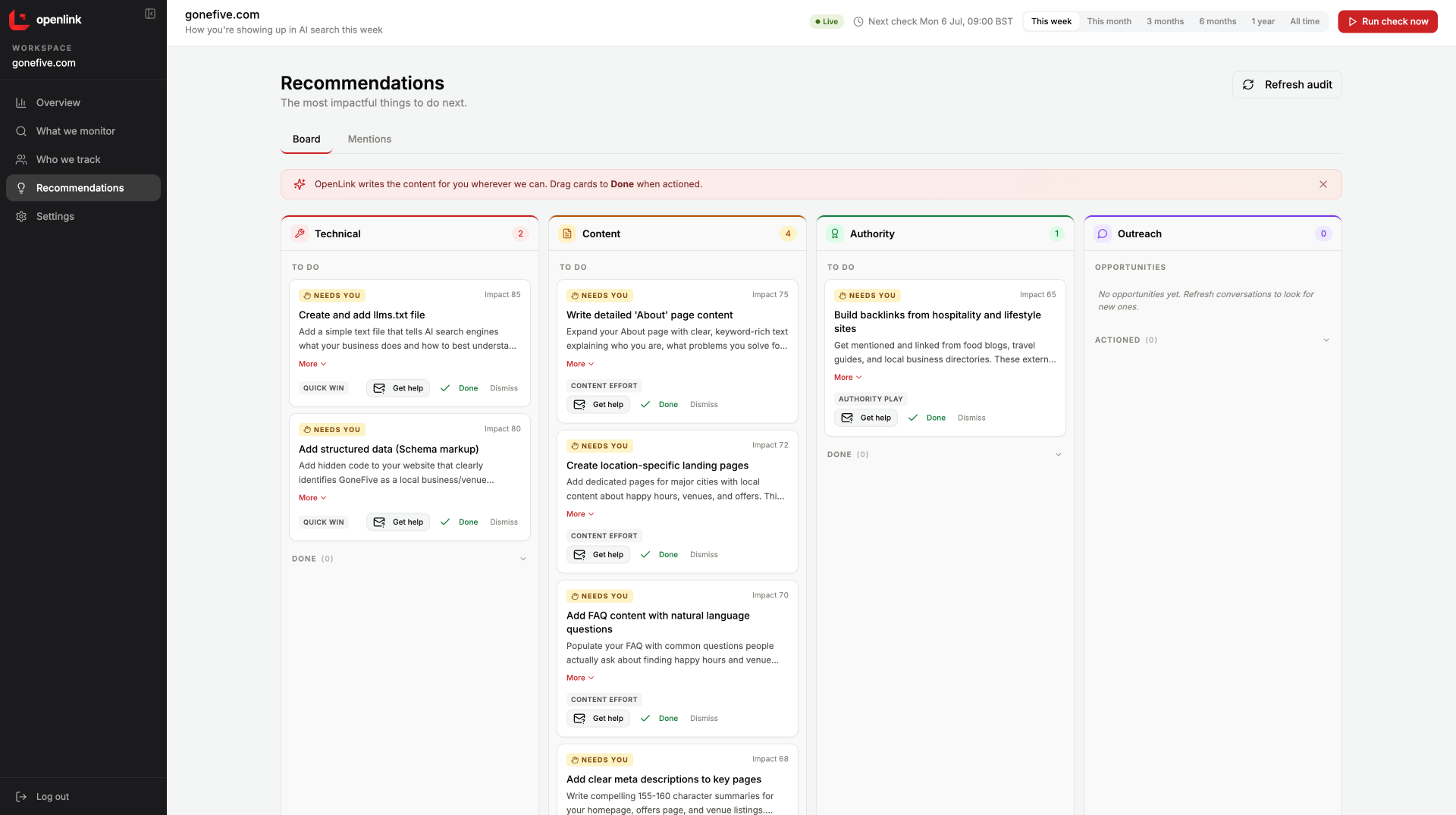Screen dimensions: 1456x815
Task: Expand More on the llms.txt card
Action: point(312,364)
